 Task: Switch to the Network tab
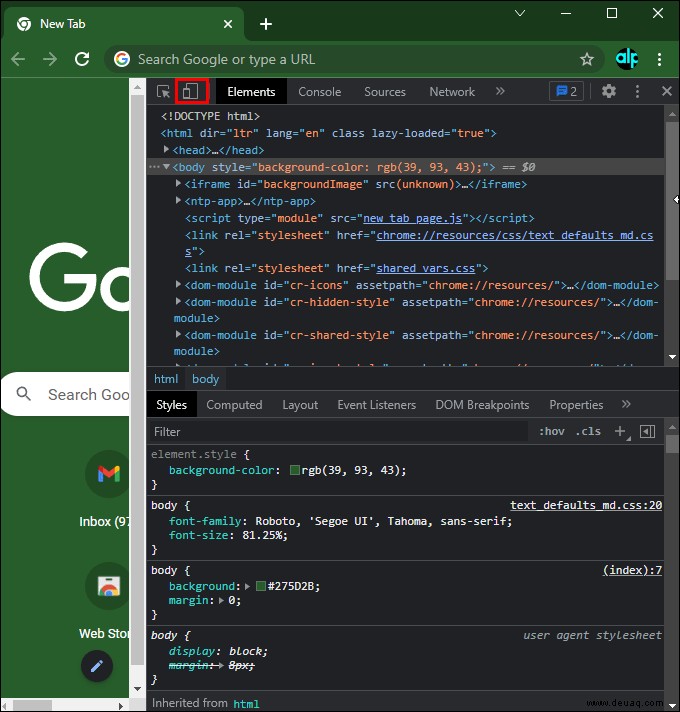click(452, 92)
